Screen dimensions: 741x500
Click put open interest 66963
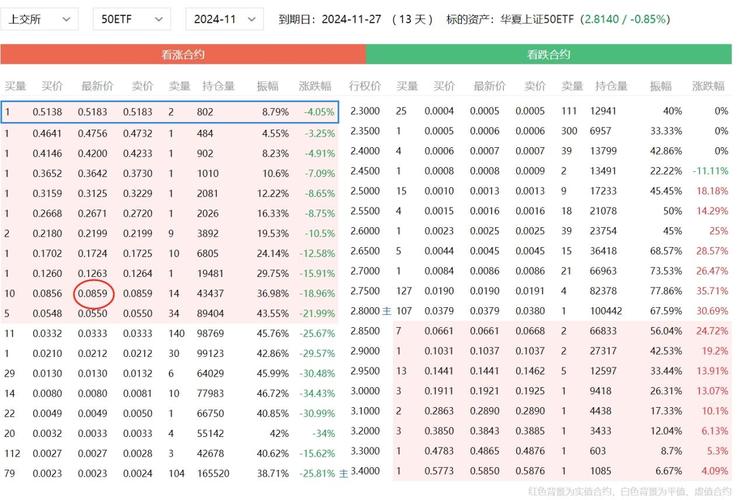603,271
